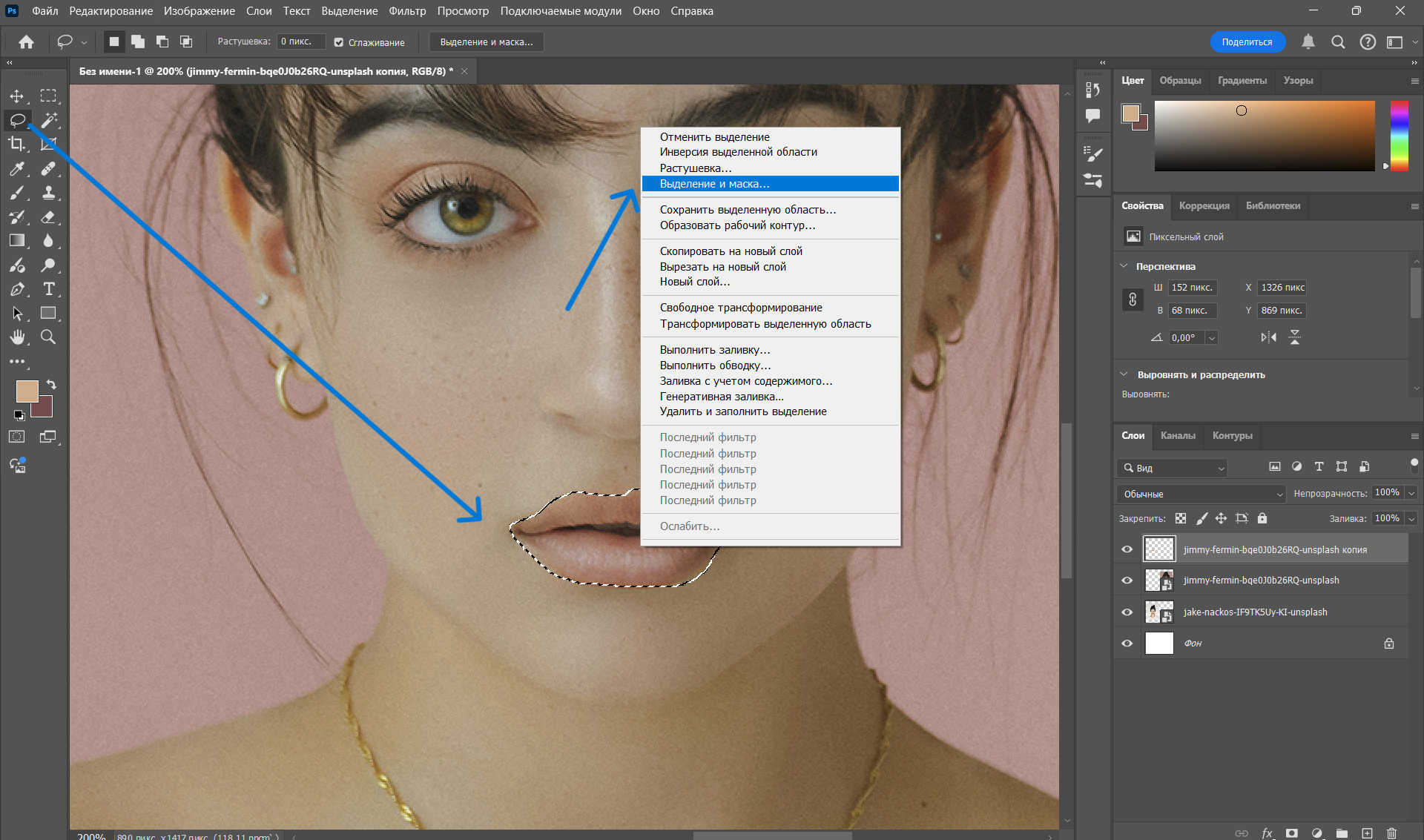
Task: Open the Непрозрачность value dropdown
Action: pos(1411,492)
